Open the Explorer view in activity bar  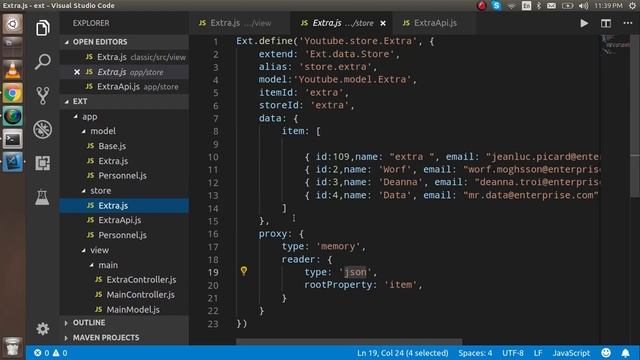click(x=42, y=28)
